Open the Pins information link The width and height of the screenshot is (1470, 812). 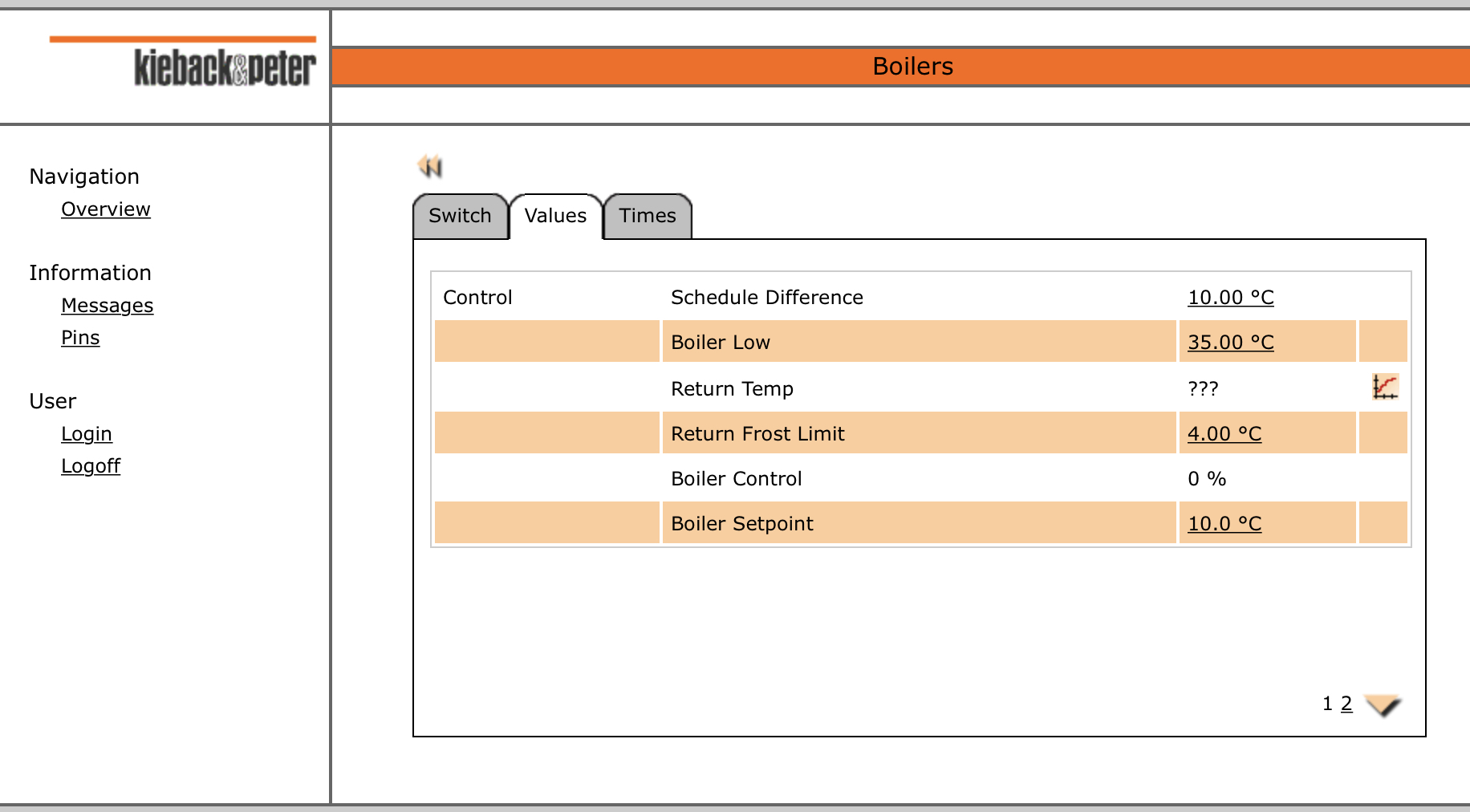pyautogui.click(x=80, y=338)
